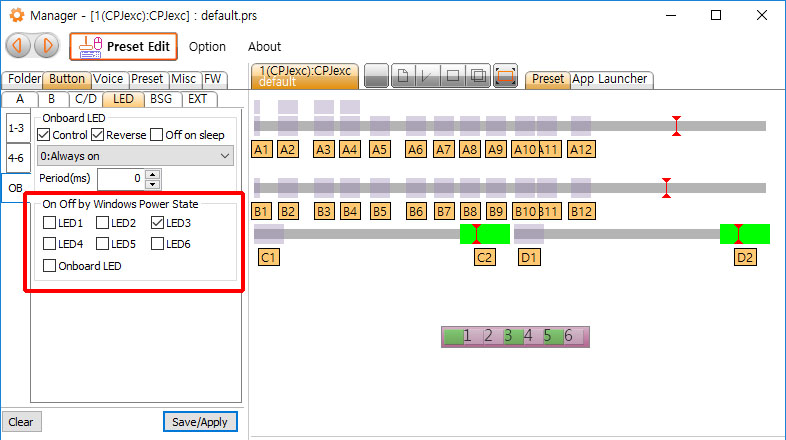Open the About menu
This screenshot has width=786, height=440.
[264, 47]
